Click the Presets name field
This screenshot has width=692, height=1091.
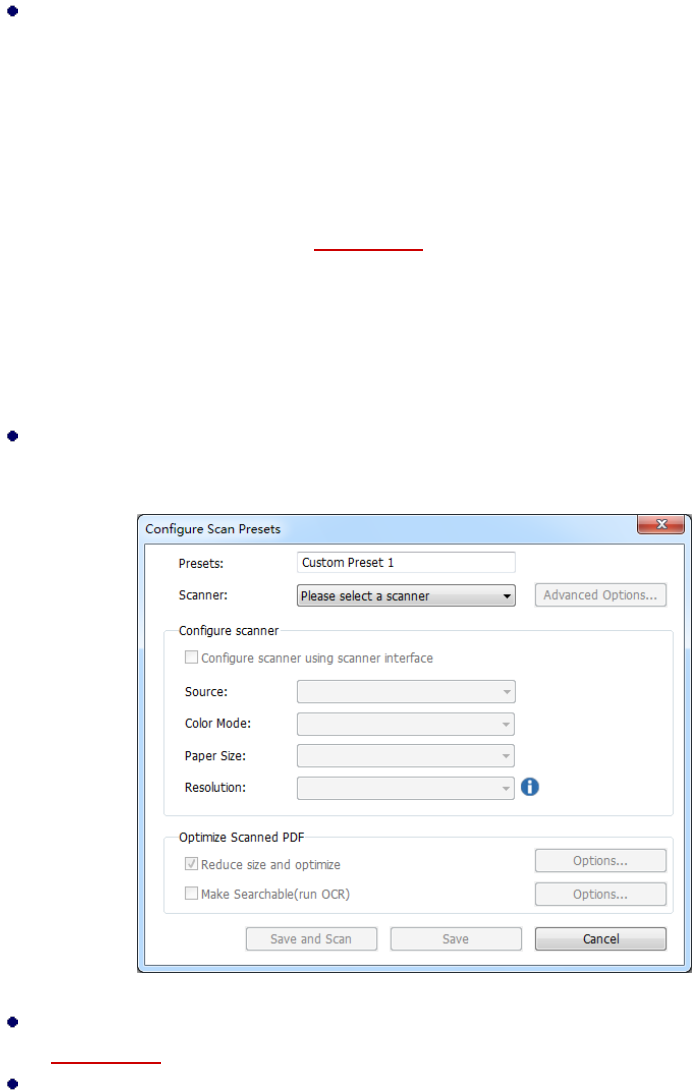coord(406,562)
